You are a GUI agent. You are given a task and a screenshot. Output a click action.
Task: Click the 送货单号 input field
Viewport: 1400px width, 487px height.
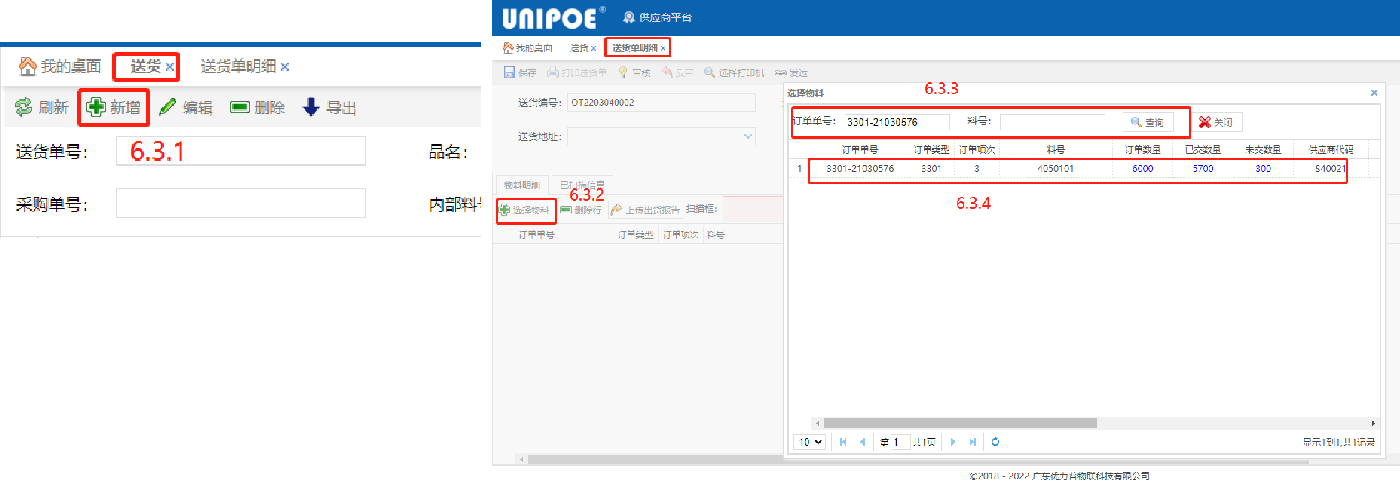(240, 151)
